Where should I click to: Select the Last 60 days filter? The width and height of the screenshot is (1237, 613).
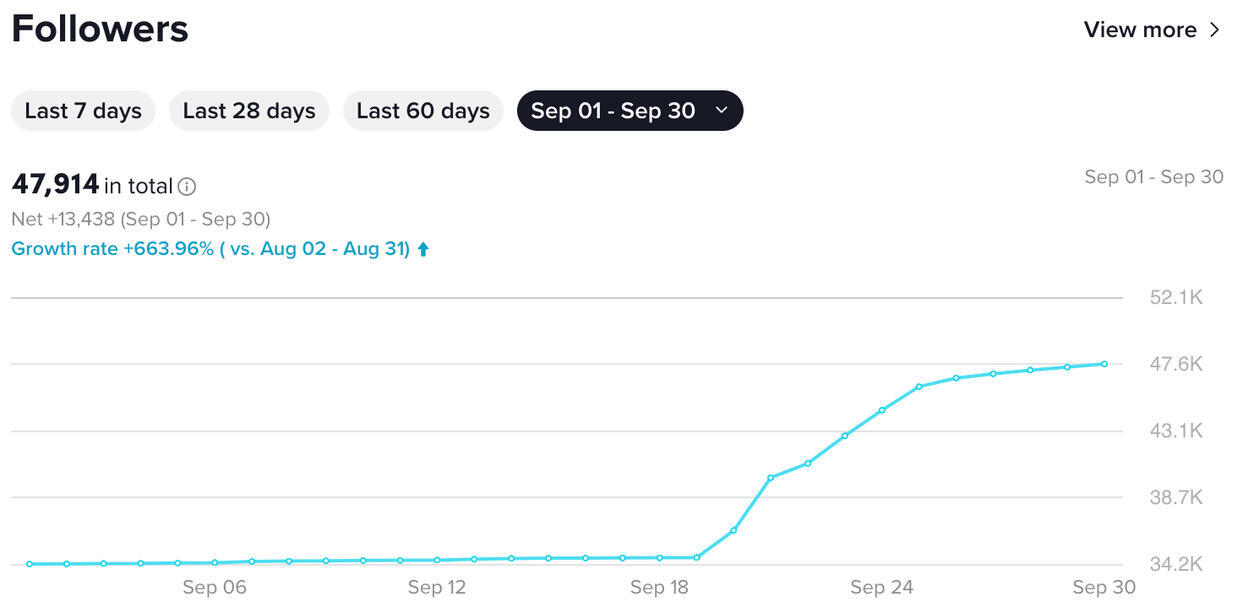(x=423, y=111)
